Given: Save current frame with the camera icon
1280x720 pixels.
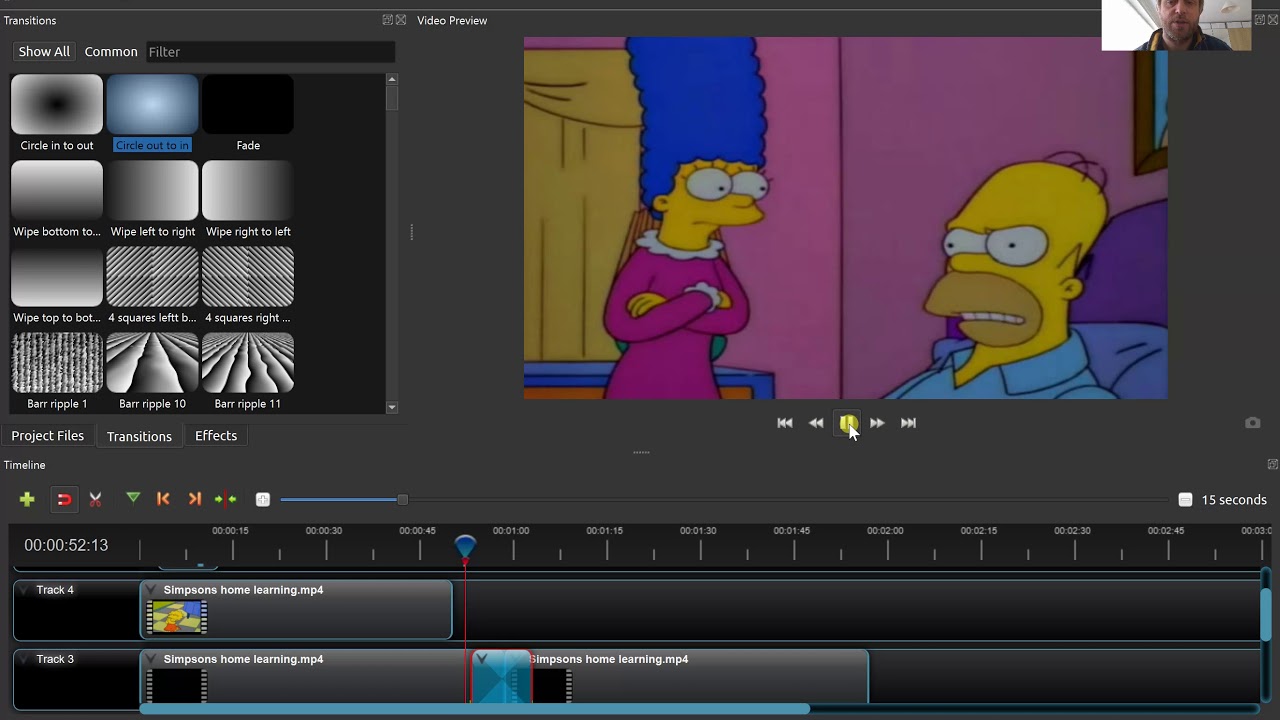Looking at the screenshot, I should pyautogui.click(x=1252, y=423).
